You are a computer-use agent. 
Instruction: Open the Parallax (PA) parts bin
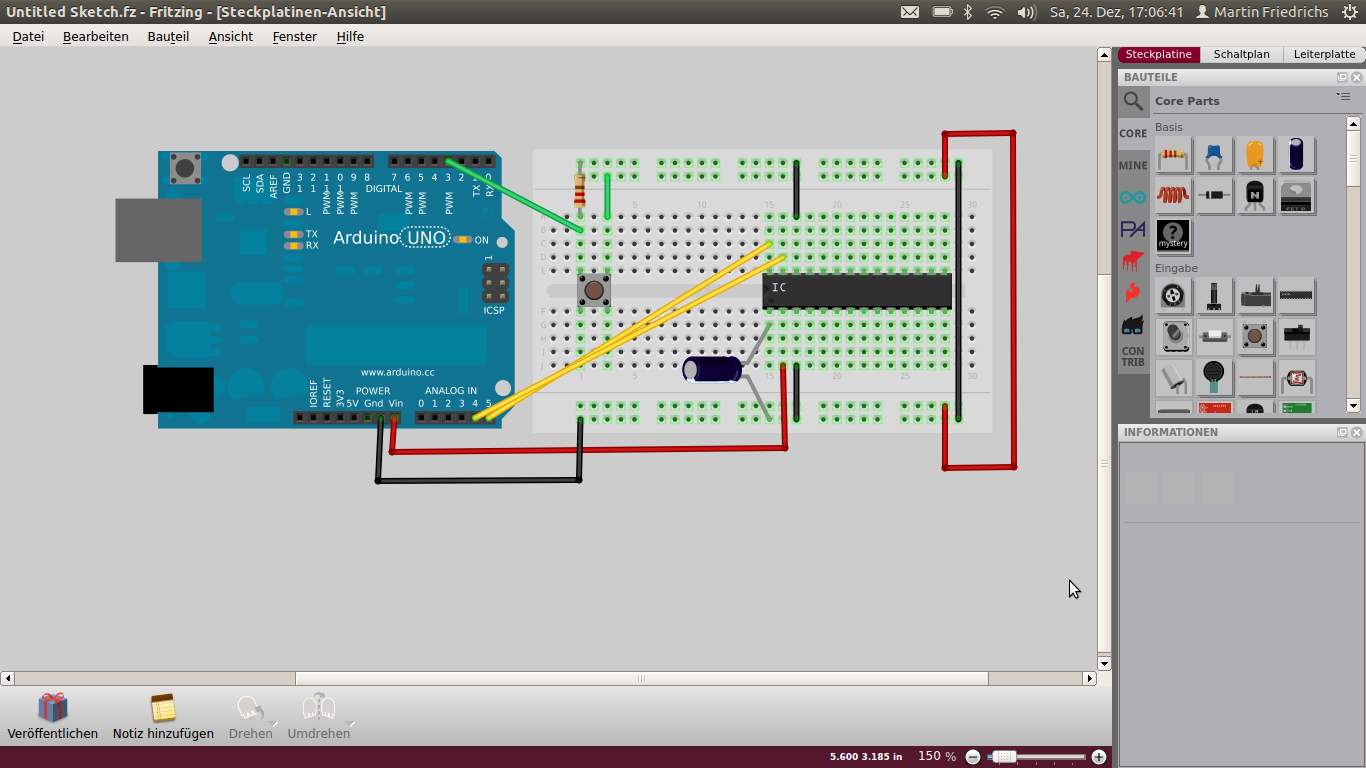pyautogui.click(x=1133, y=229)
